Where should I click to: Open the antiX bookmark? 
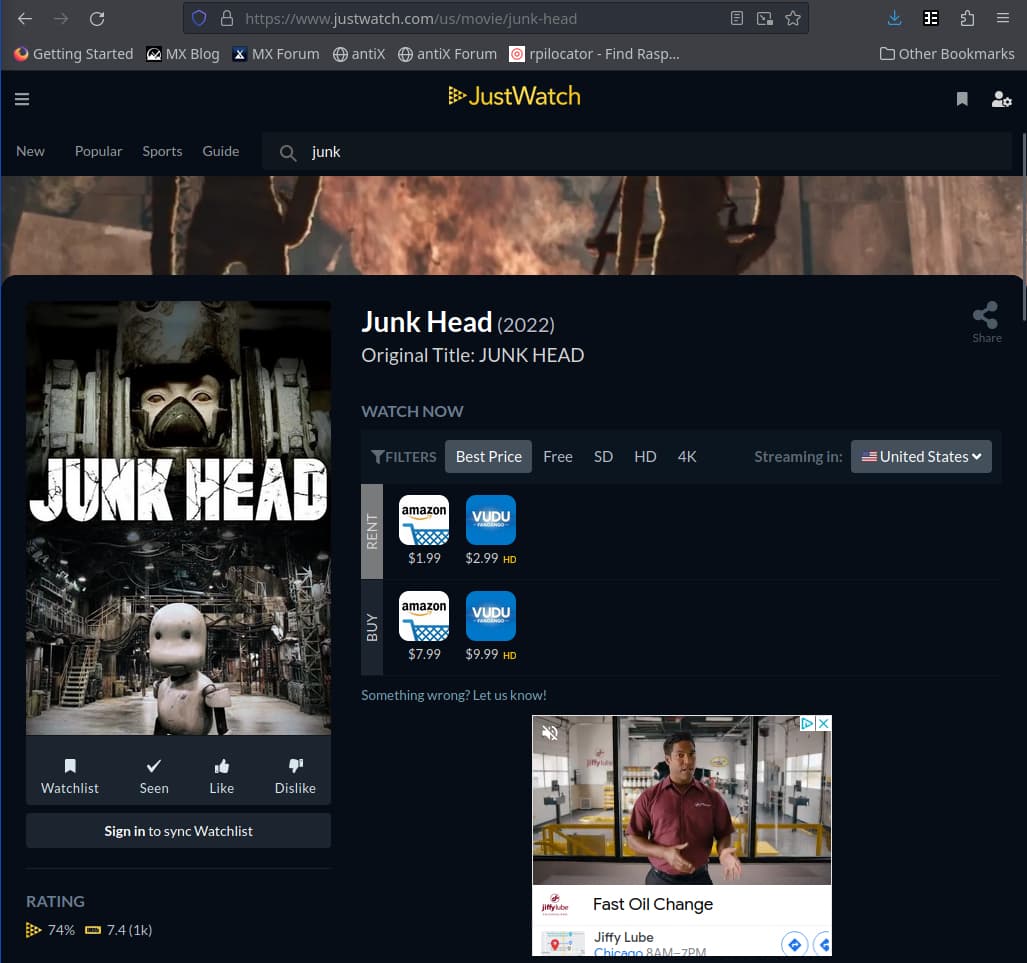[x=359, y=54]
